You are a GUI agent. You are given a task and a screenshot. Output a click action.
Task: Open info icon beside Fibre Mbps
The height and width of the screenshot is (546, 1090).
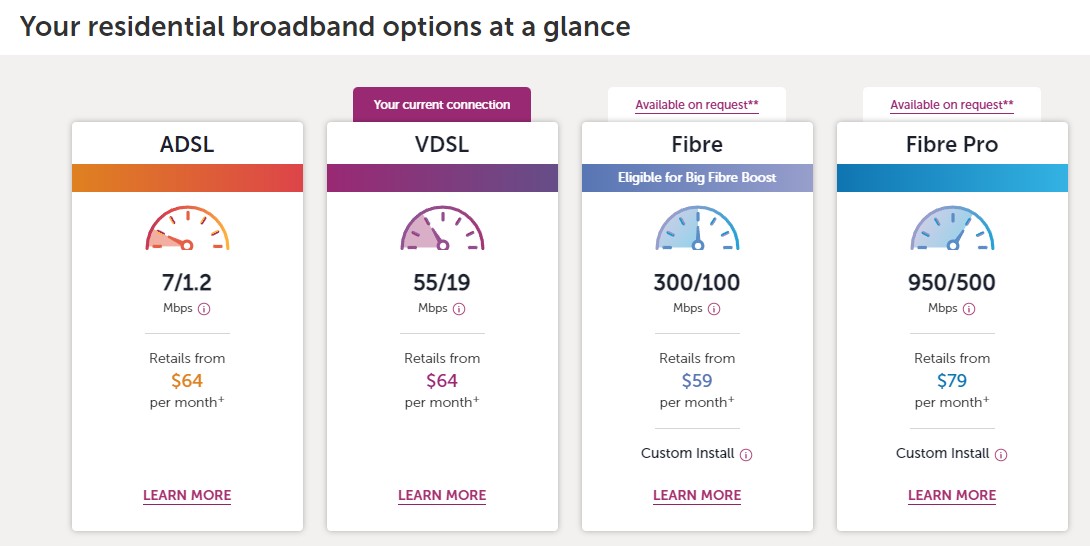(x=714, y=309)
